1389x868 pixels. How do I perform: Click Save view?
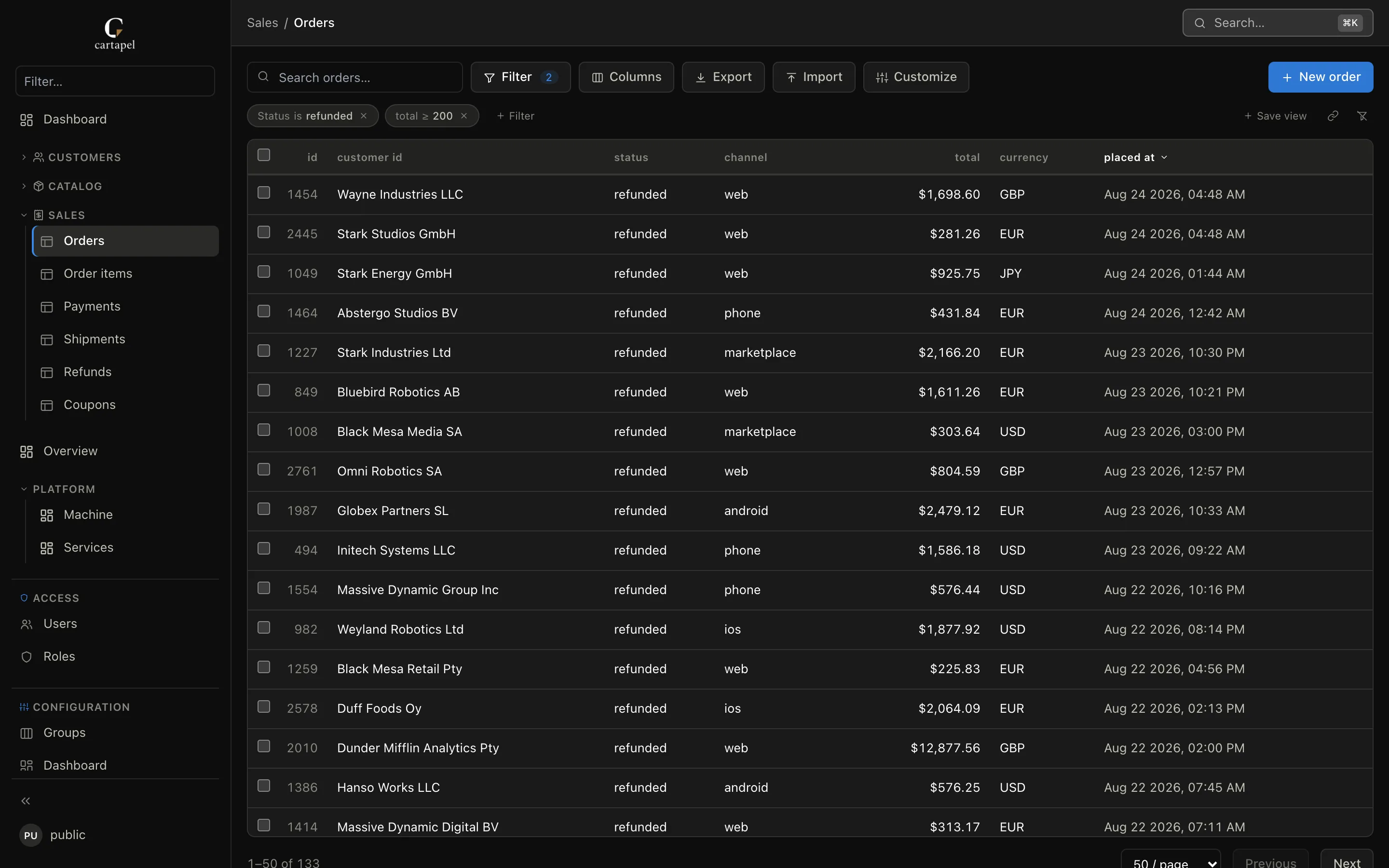click(x=1275, y=116)
